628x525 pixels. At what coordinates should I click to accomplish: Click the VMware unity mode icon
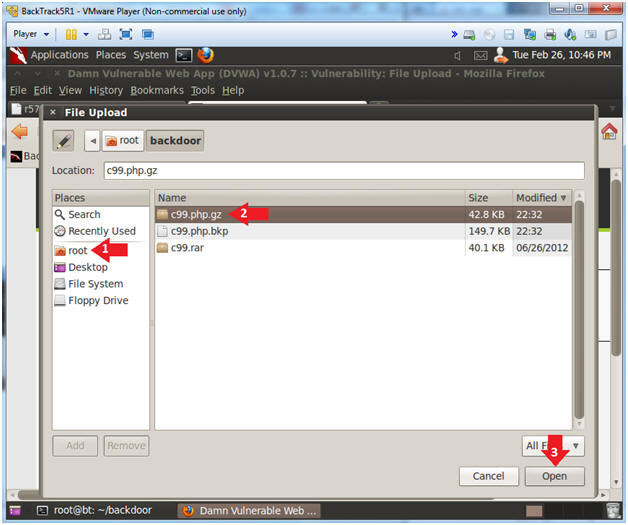tap(147, 34)
